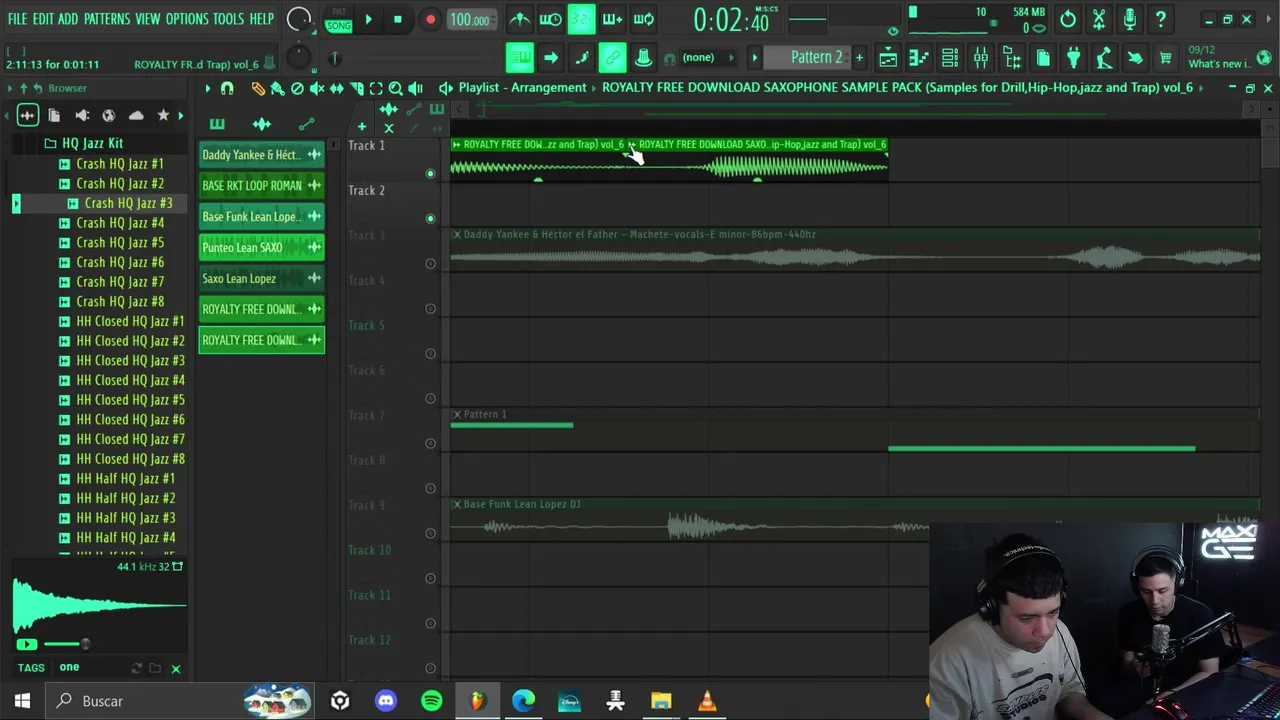
Task: Open the metronome toggle icon
Action: 520,19
